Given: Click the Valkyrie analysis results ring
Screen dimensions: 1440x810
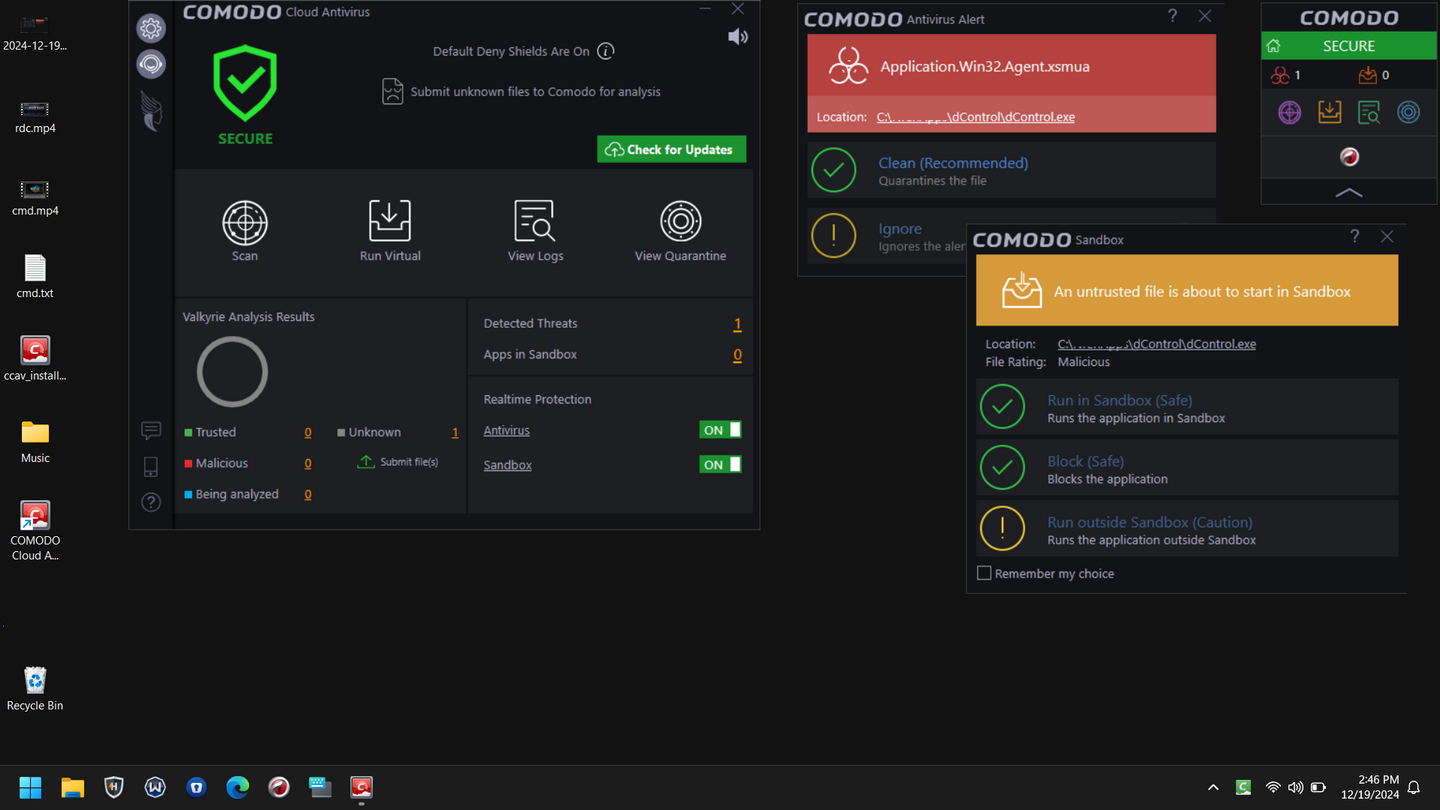Looking at the screenshot, I should tap(232, 372).
